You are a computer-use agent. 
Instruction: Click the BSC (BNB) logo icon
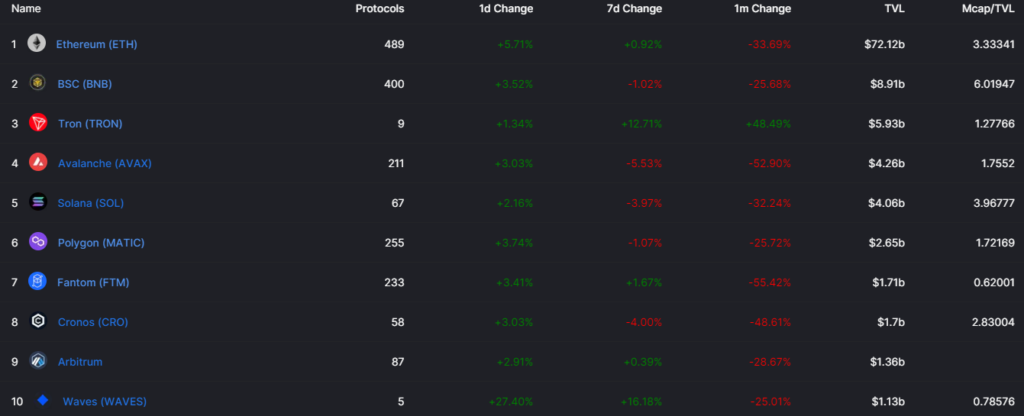point(38,83)
